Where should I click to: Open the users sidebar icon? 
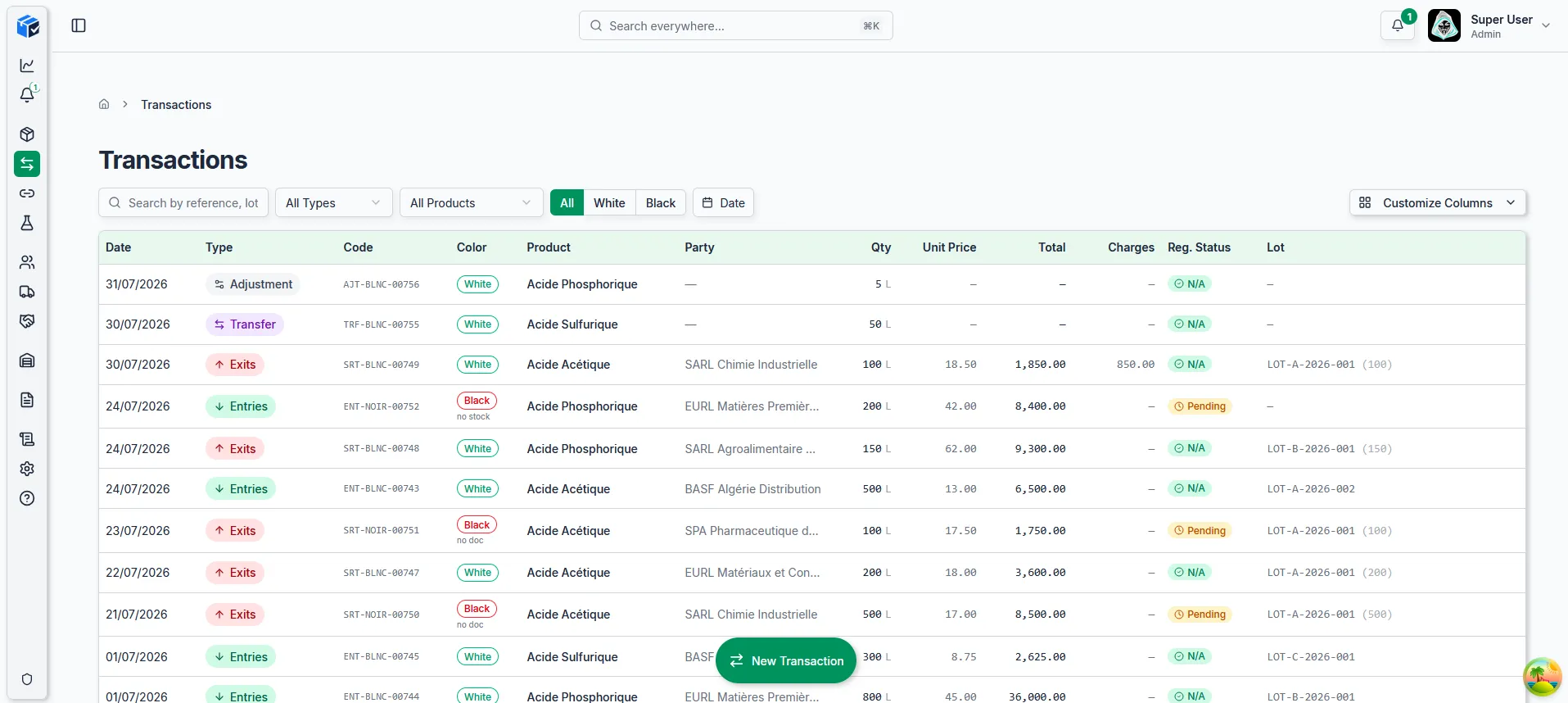coord(27,262)
